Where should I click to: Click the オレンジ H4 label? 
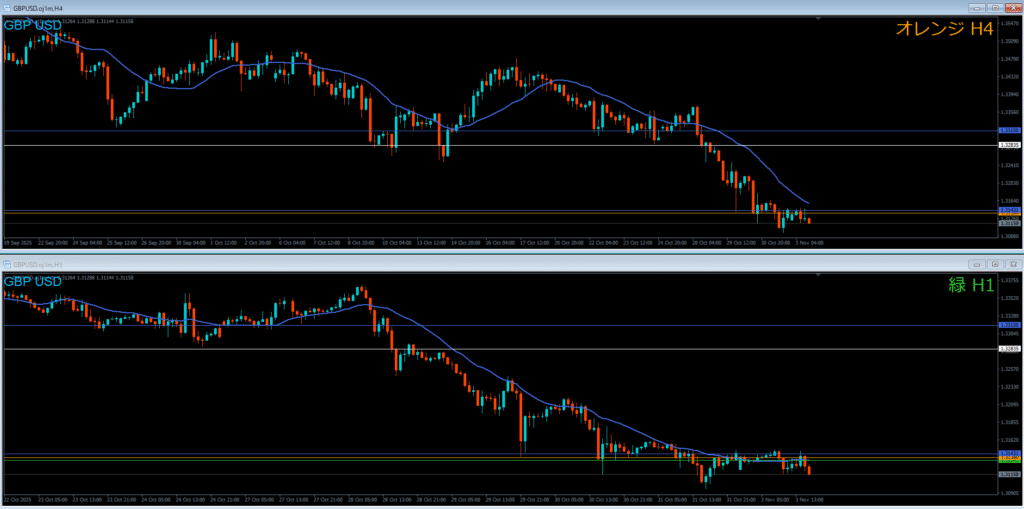pyautogui.click(x=944, y=28)
